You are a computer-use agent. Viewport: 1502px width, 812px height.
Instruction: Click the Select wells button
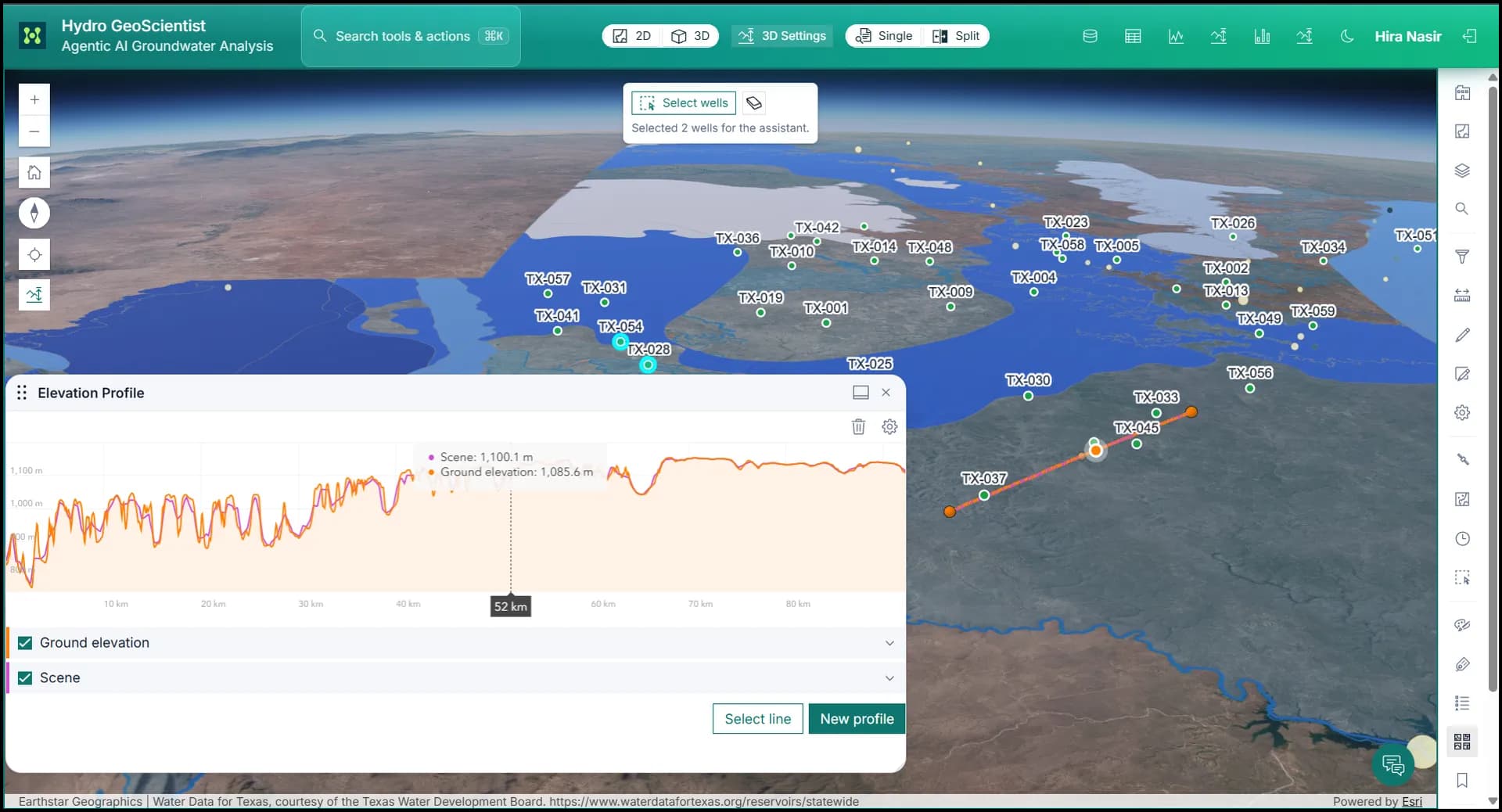pyautogui.click(x=685, y=103)
